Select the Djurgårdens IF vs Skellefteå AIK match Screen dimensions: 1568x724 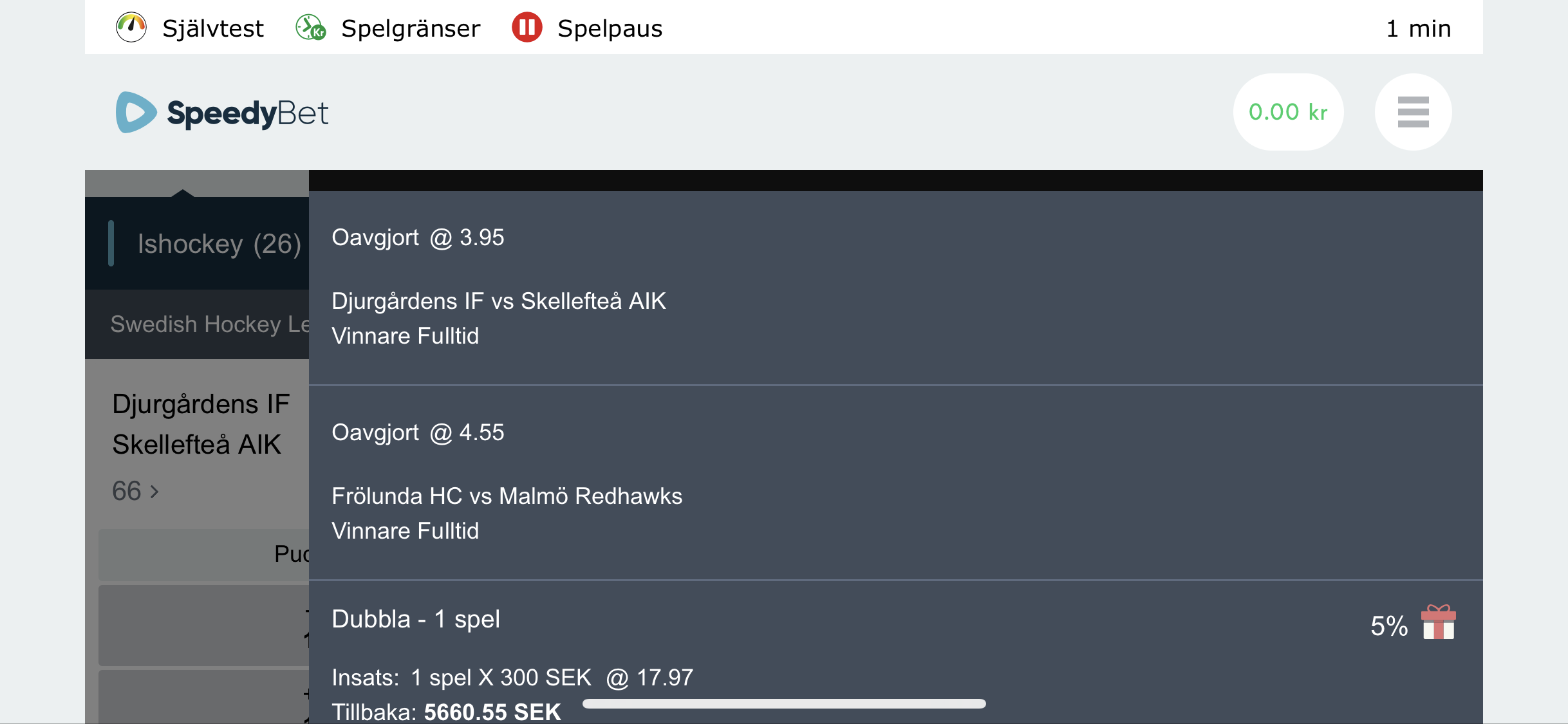201,424
